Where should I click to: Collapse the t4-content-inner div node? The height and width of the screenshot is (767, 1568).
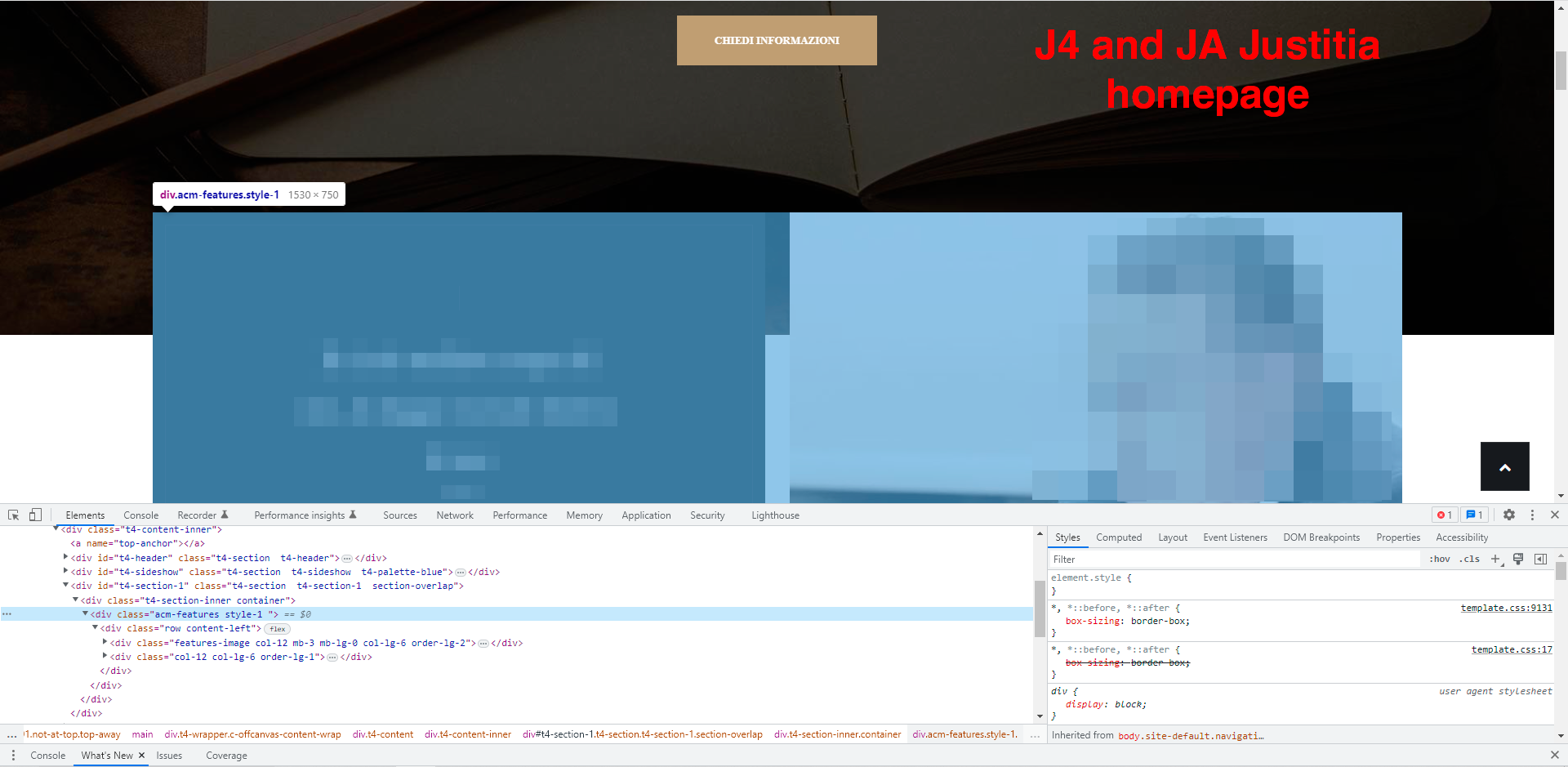pos(56,529)
